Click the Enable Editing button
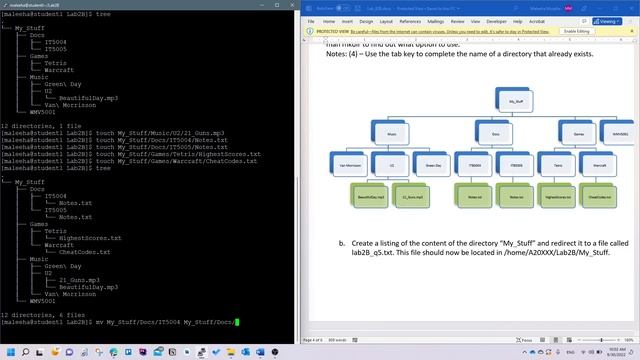Viewport: 640px width, 360px height. click(x=577, y=31)
